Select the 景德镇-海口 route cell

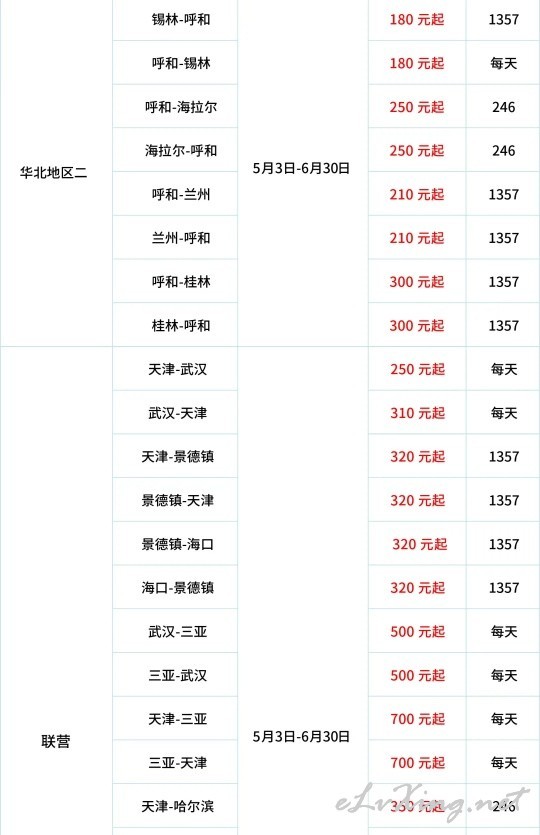coord(178,544)
